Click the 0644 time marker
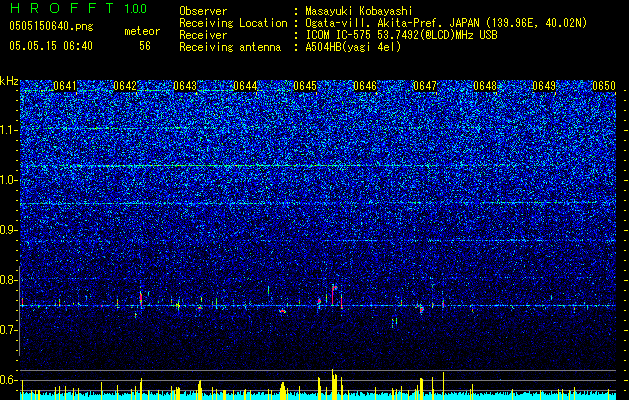629x400 pixels. coord(245,86)
